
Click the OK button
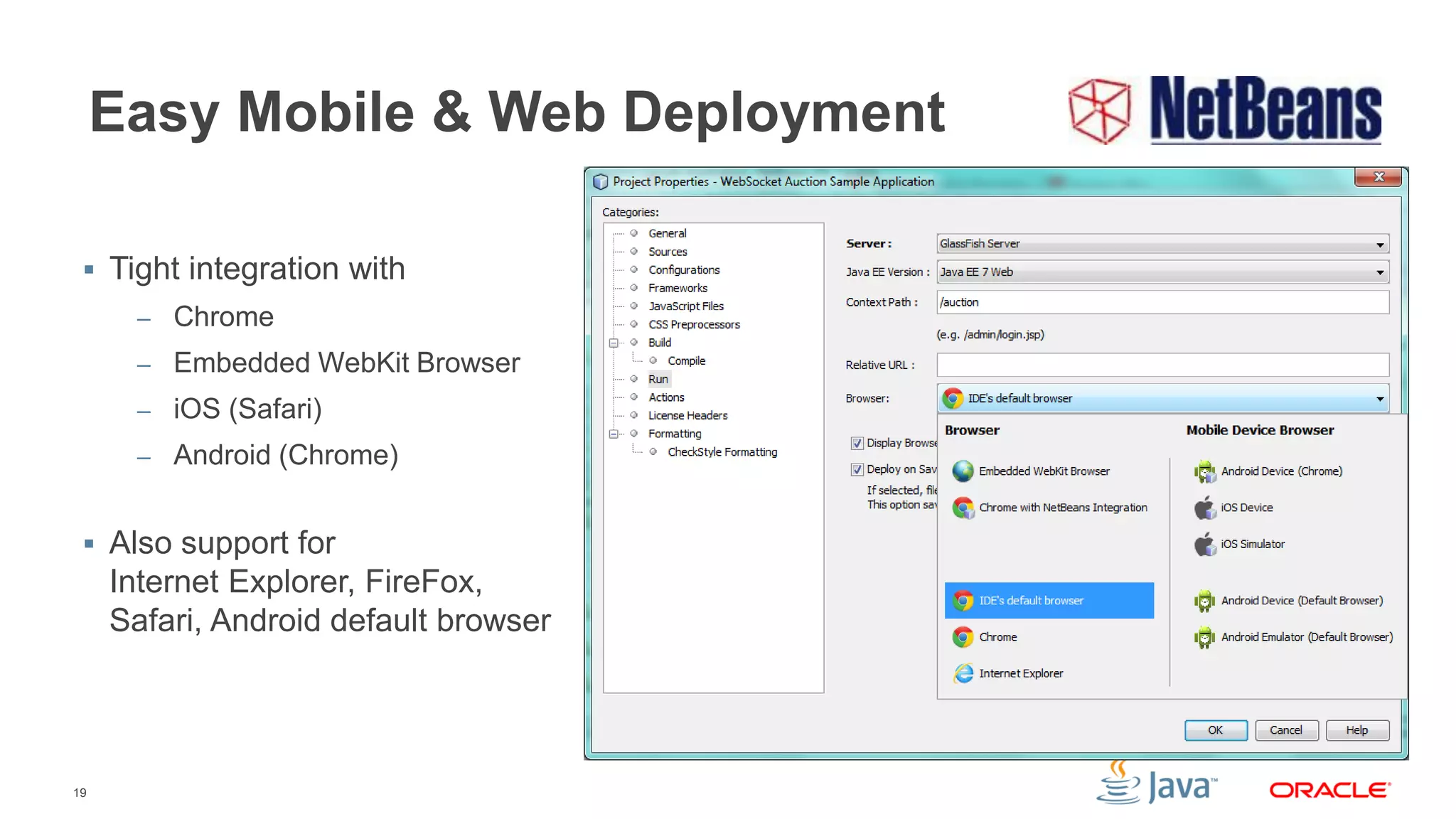click(x=1216, y=730)
